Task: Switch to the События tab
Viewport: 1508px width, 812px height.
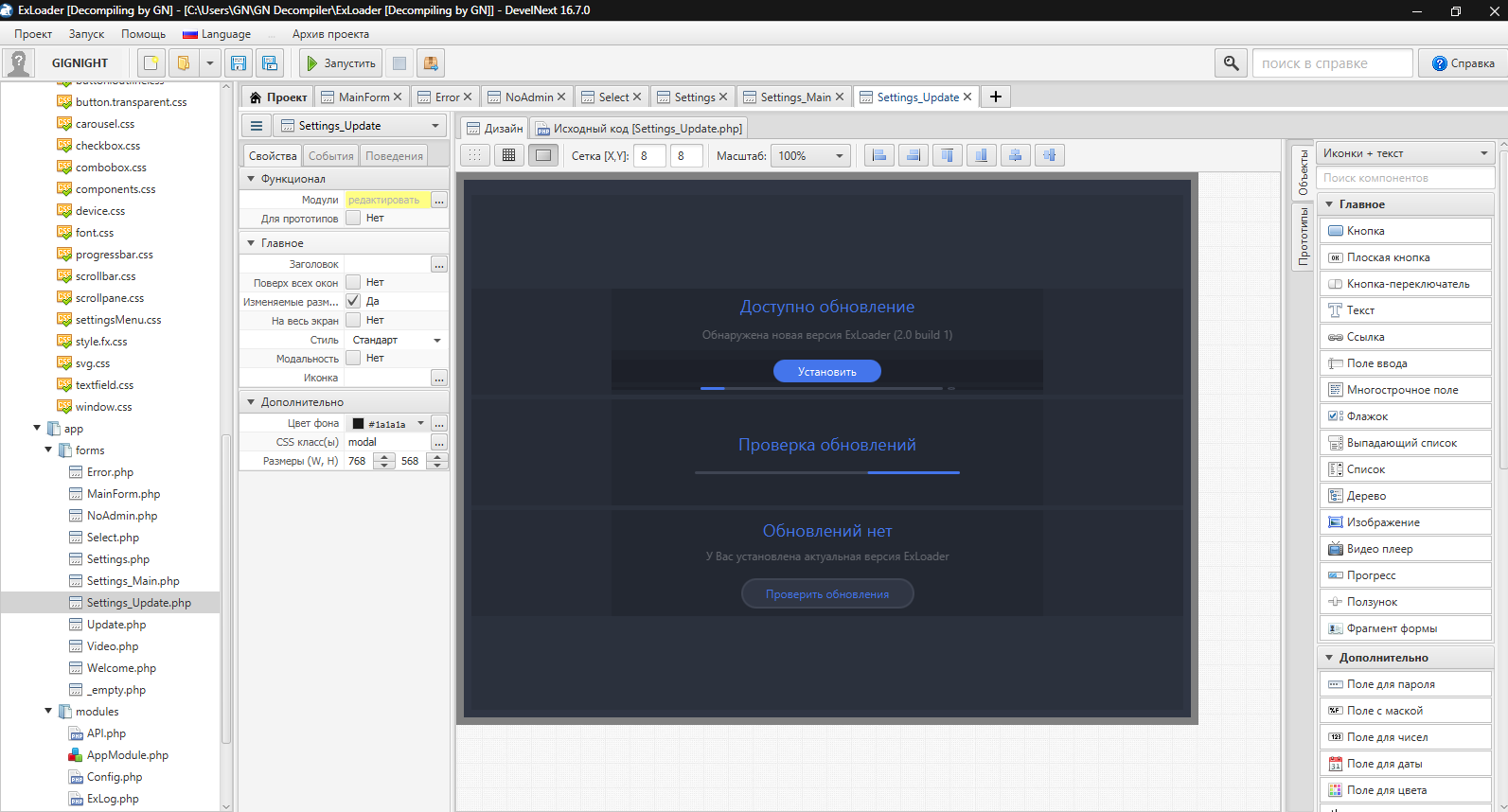Action: click(331, 156)
